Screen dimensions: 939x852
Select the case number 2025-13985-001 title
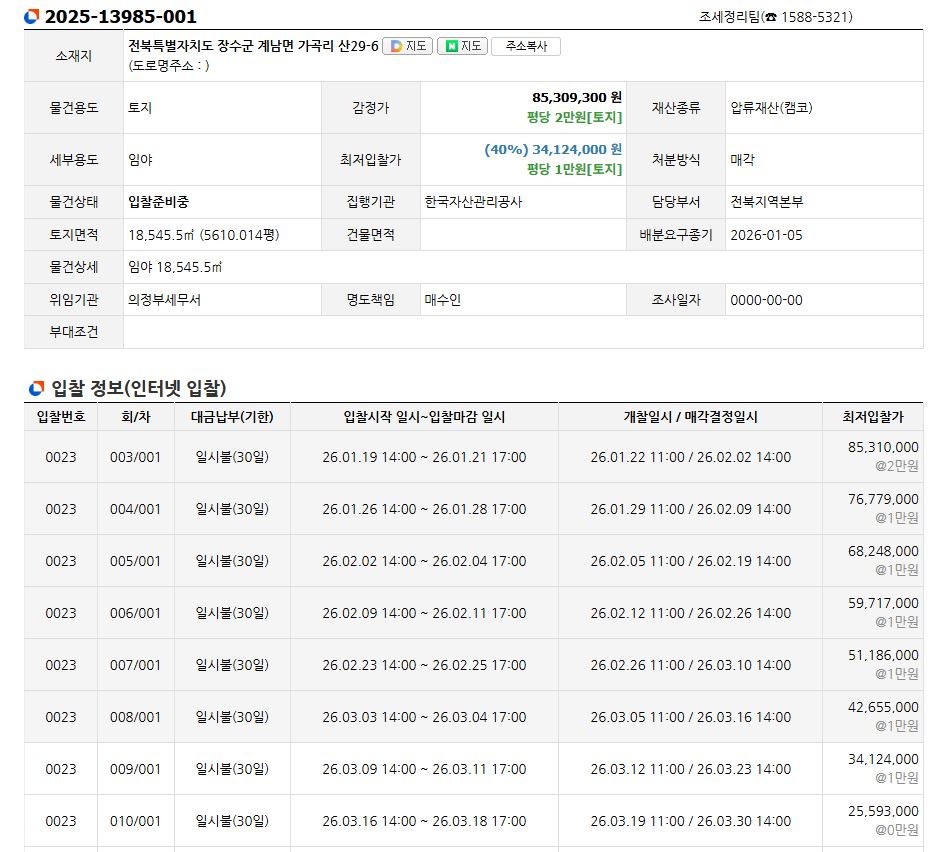(120, 17)
